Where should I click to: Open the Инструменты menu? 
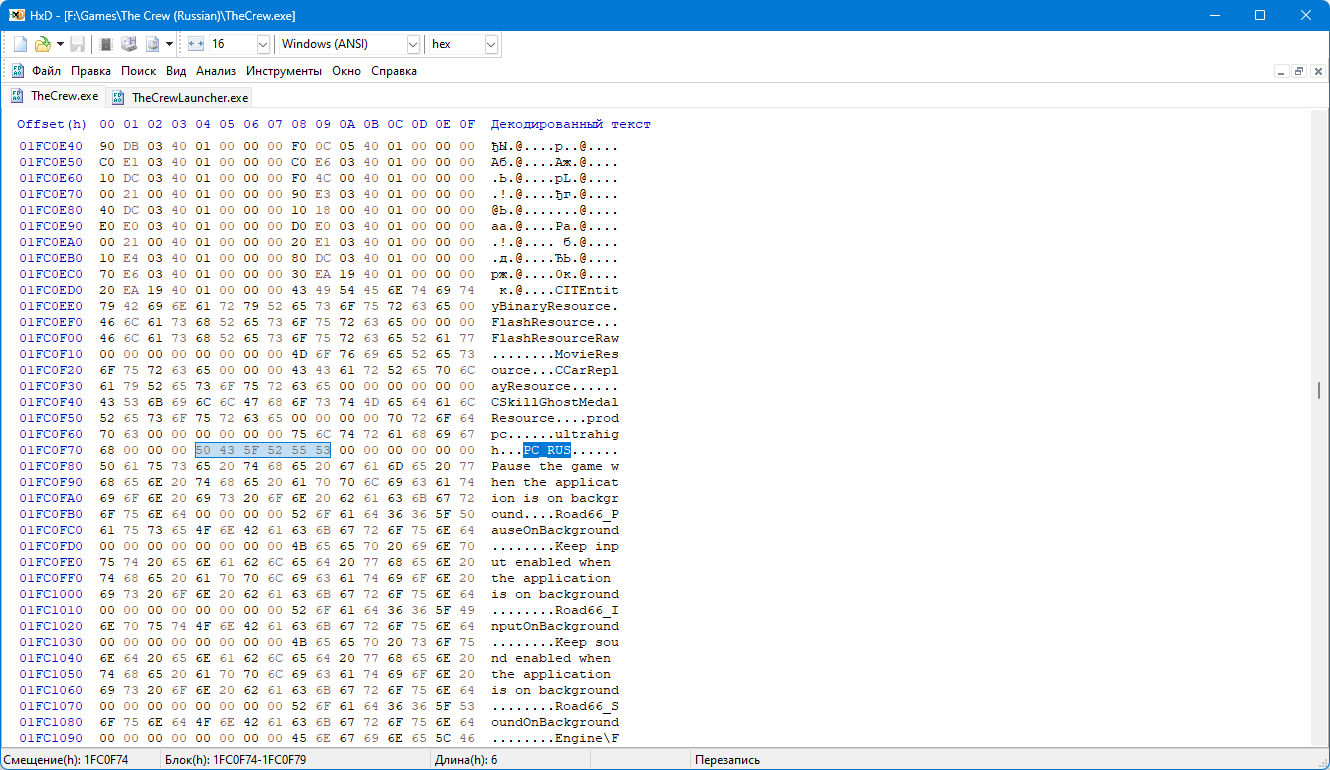284,71
